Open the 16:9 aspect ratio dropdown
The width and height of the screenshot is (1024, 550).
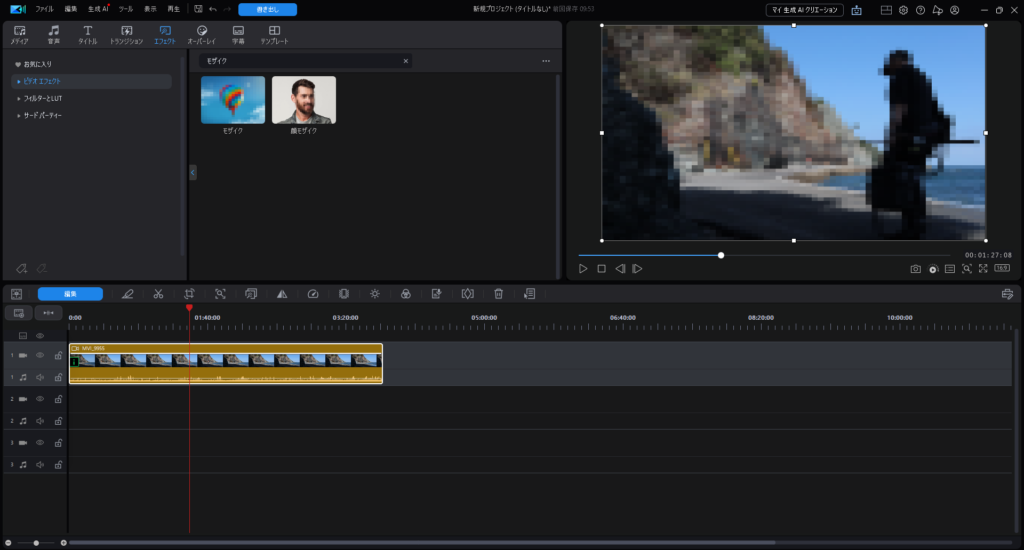[x=1001, y=269]
